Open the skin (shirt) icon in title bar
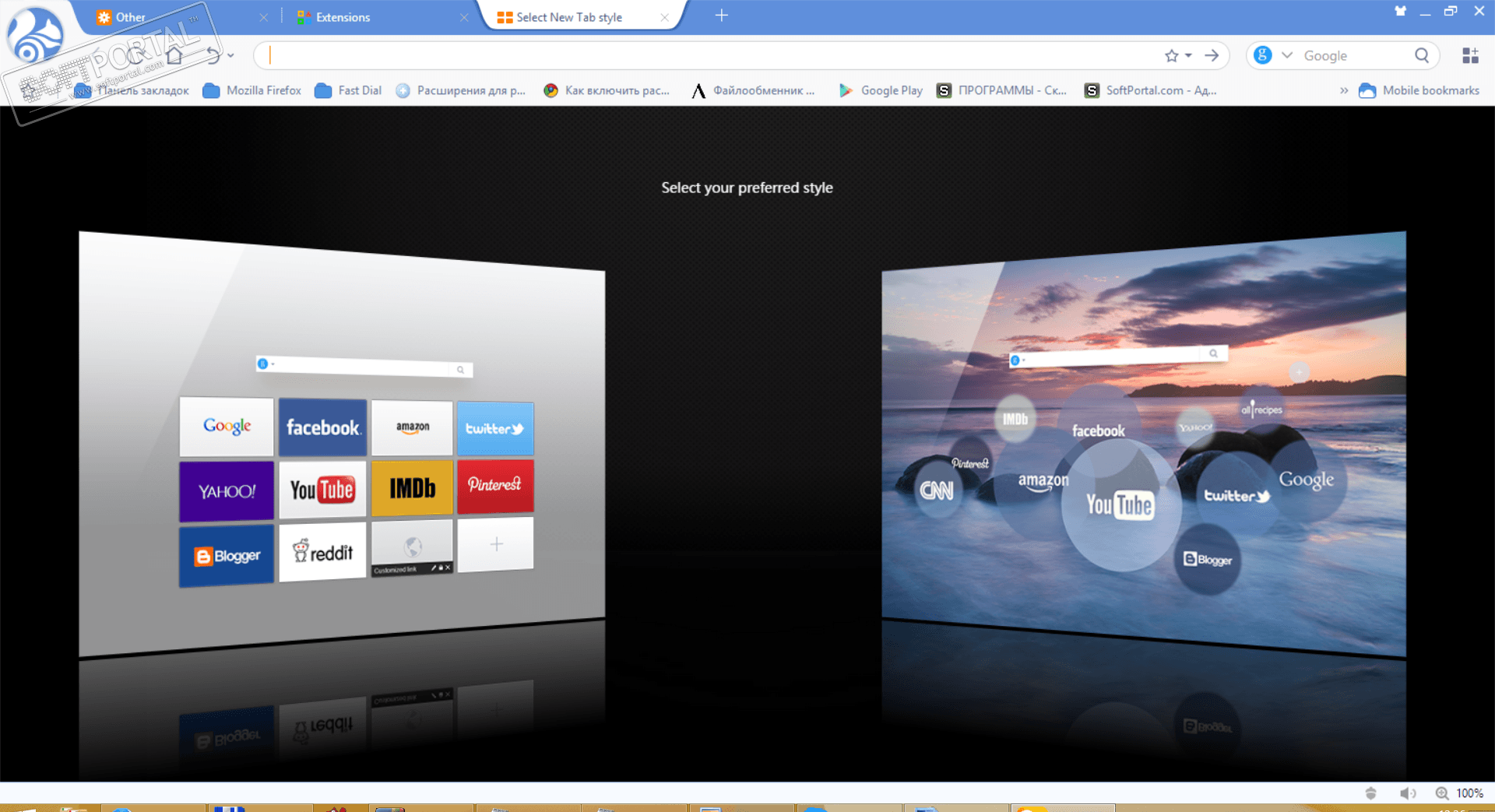 (1400, 11)
